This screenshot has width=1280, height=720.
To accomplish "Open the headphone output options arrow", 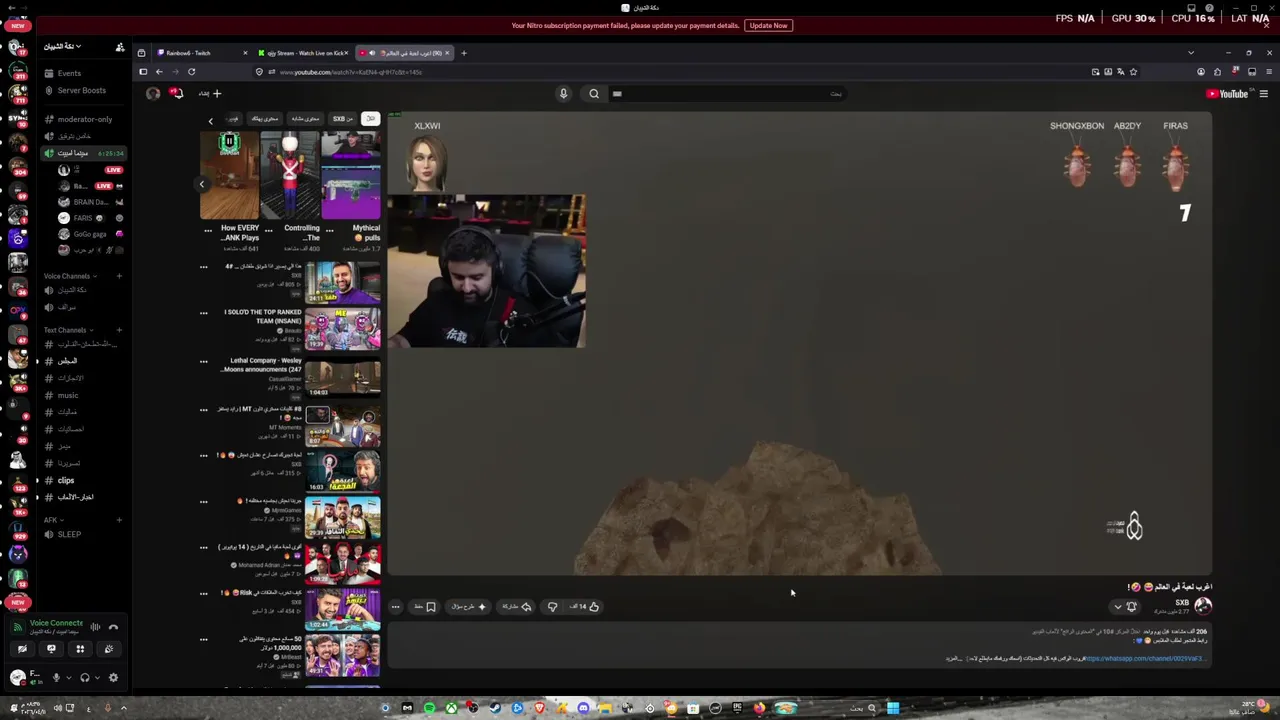I will coord(97,678).
